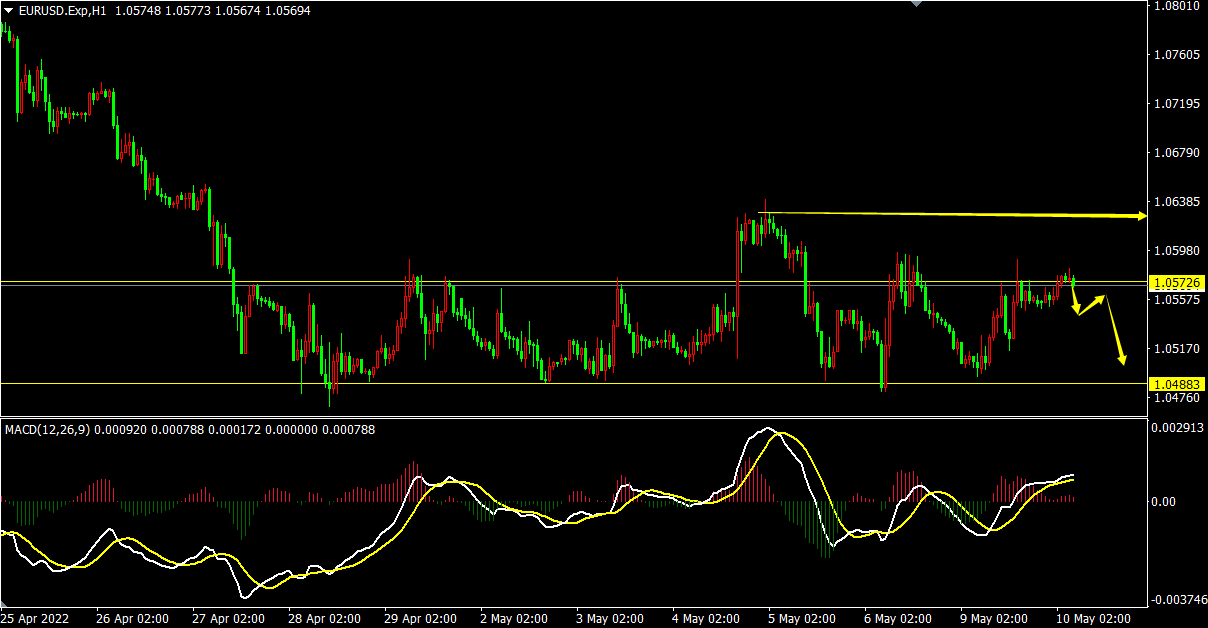Click the 1.08010 price scale label
Viewport: 1208px width, 628px height.
[x=1176, y=6]
